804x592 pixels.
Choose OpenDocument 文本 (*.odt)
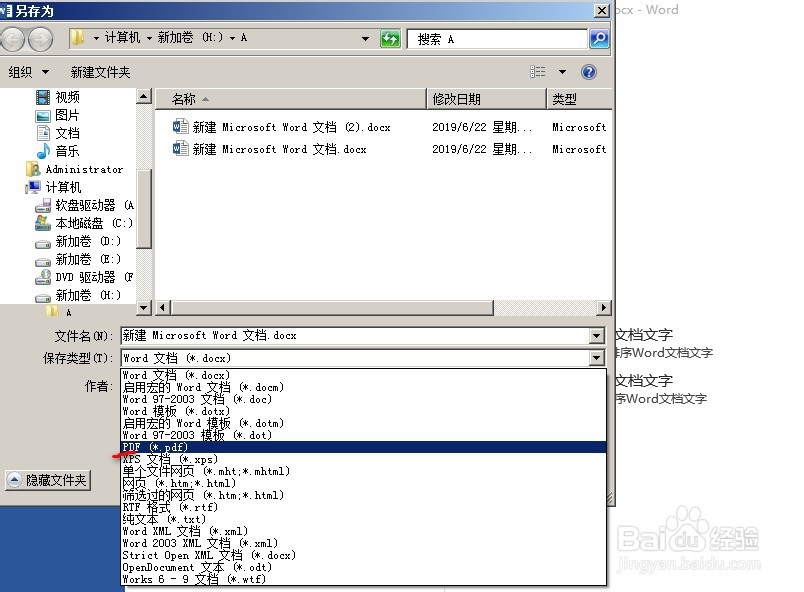click(364, 567)
